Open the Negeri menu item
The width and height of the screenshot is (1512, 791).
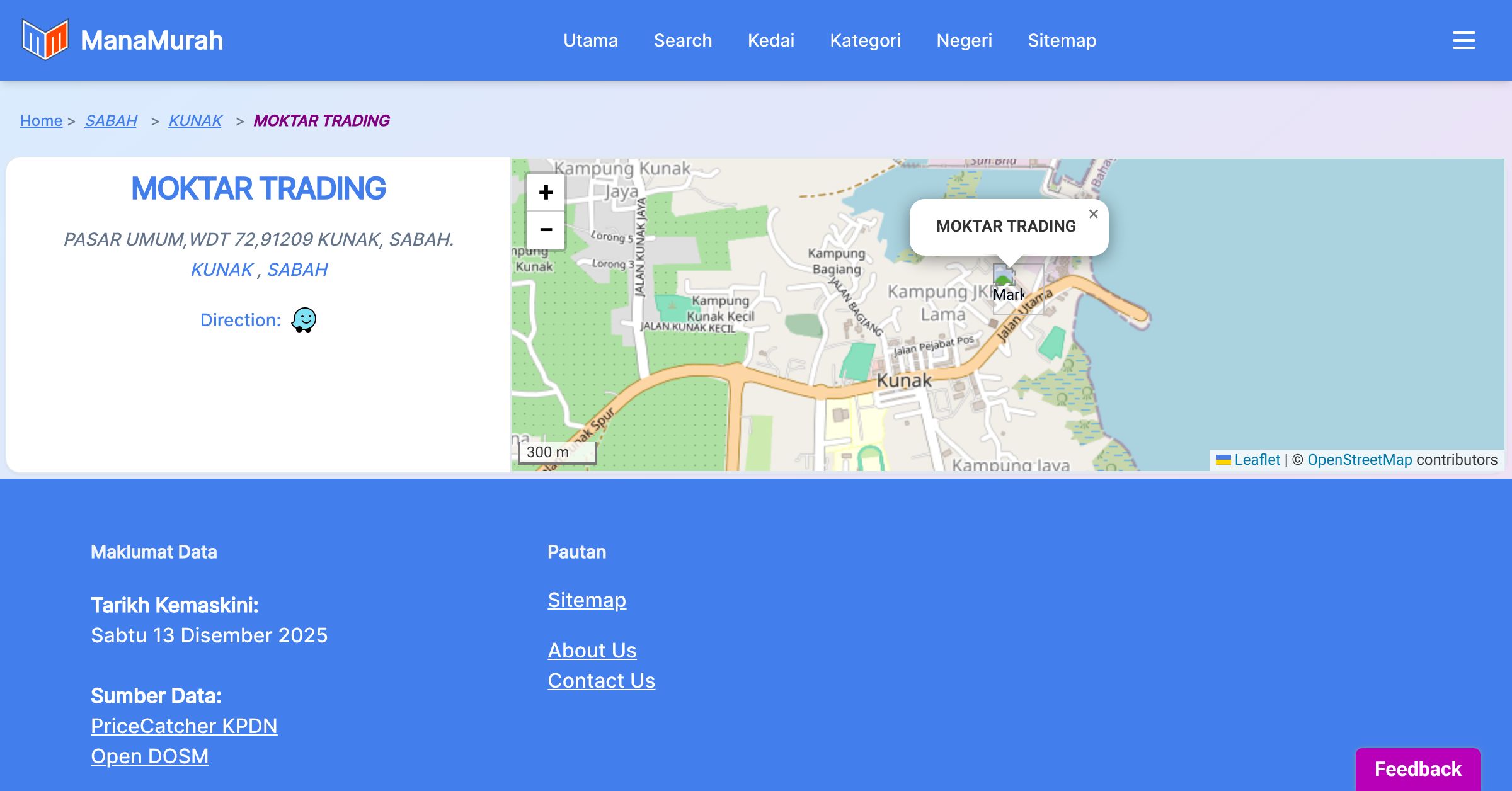pos(964,40)
